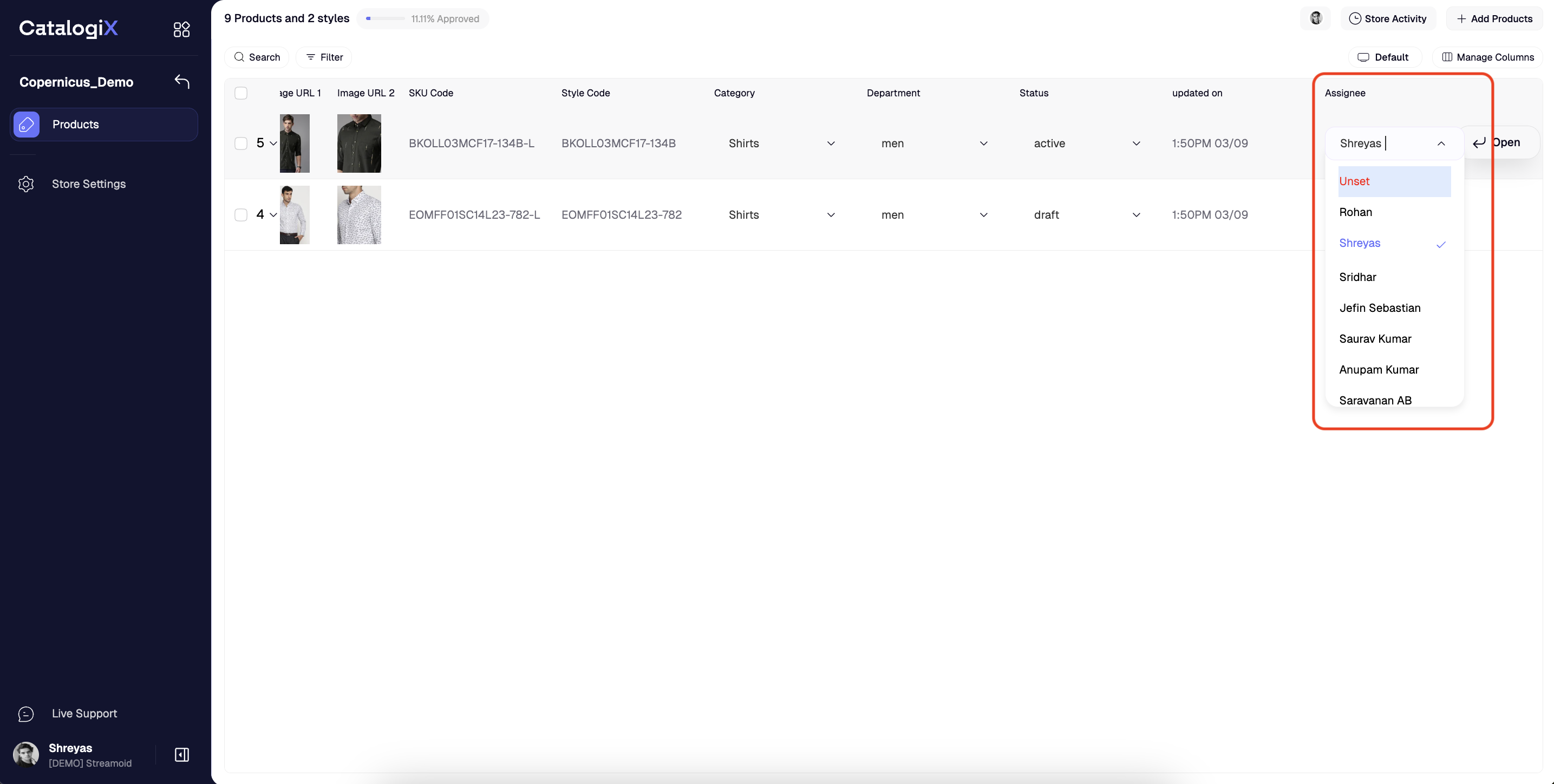This screenshot has width=1554, height=784.
Task: Select Unset in assignee list
Action: click(1394, 181)
